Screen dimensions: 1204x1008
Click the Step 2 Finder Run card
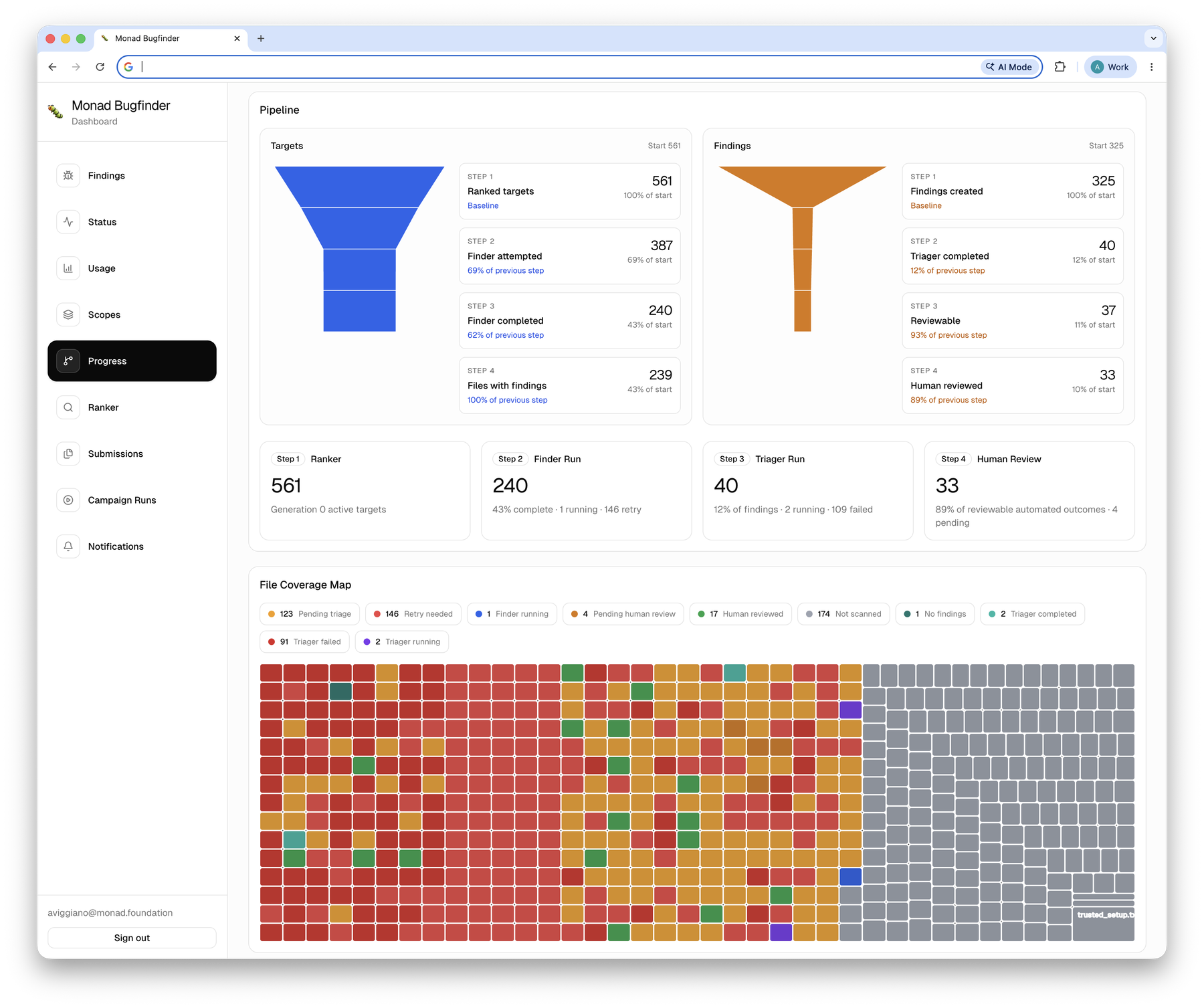tap(587, 490)
